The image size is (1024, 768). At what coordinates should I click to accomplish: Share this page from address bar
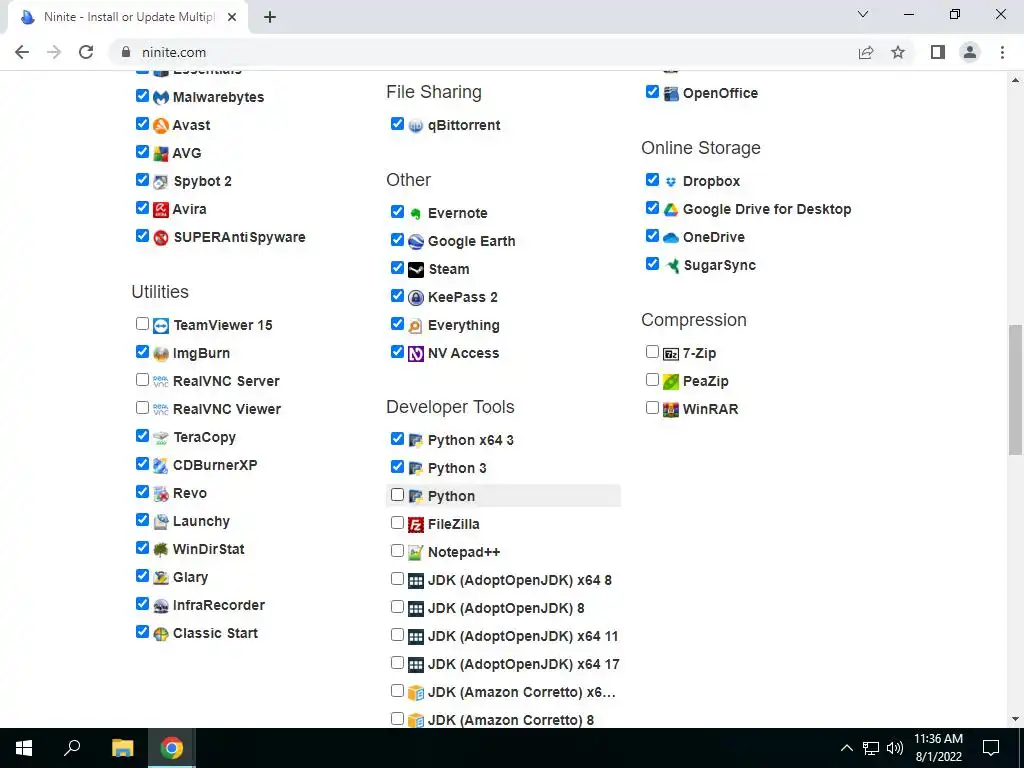(x=866, y=52)
